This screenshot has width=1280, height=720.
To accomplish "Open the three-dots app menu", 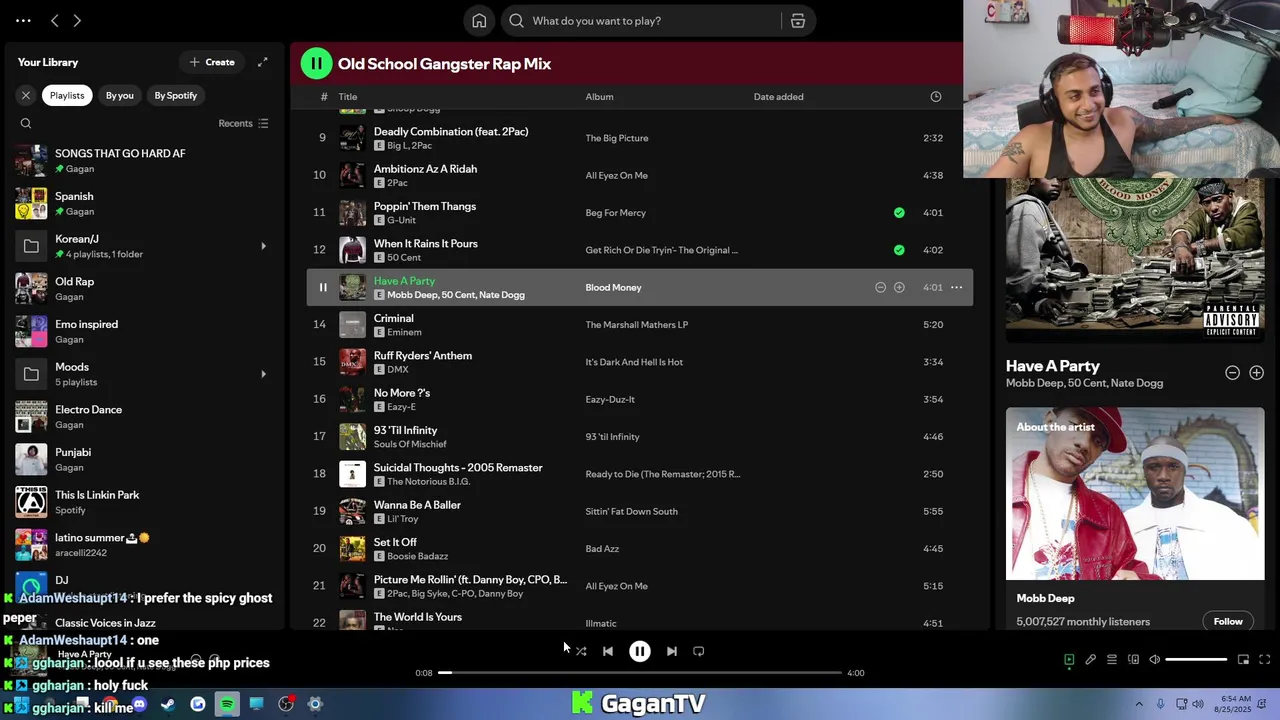I will pyautogui.click(x=23, y=20).
